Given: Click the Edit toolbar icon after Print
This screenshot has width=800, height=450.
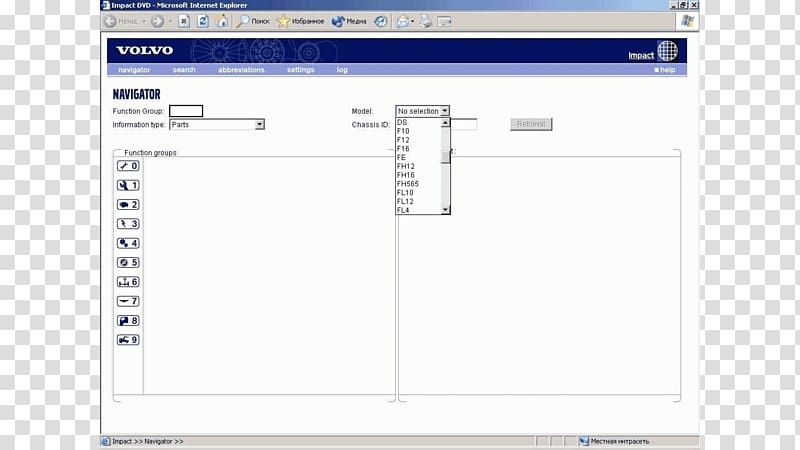Looking at the screenshot, I should tap(444, 21).
